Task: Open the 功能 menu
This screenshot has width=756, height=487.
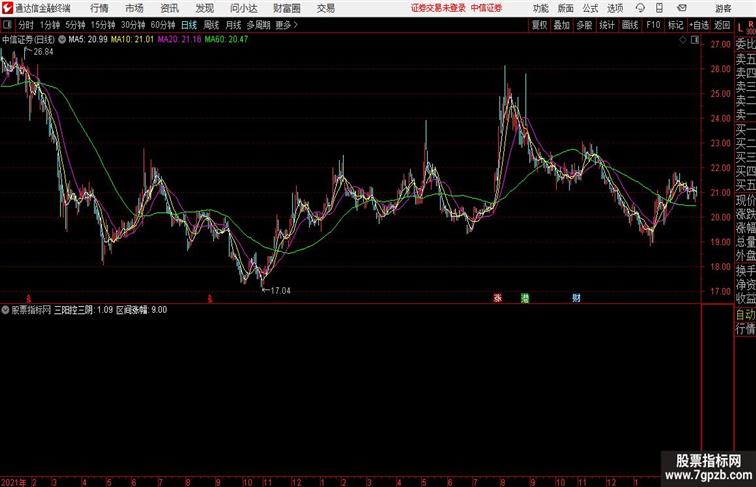Action: (x=540, y=8)
